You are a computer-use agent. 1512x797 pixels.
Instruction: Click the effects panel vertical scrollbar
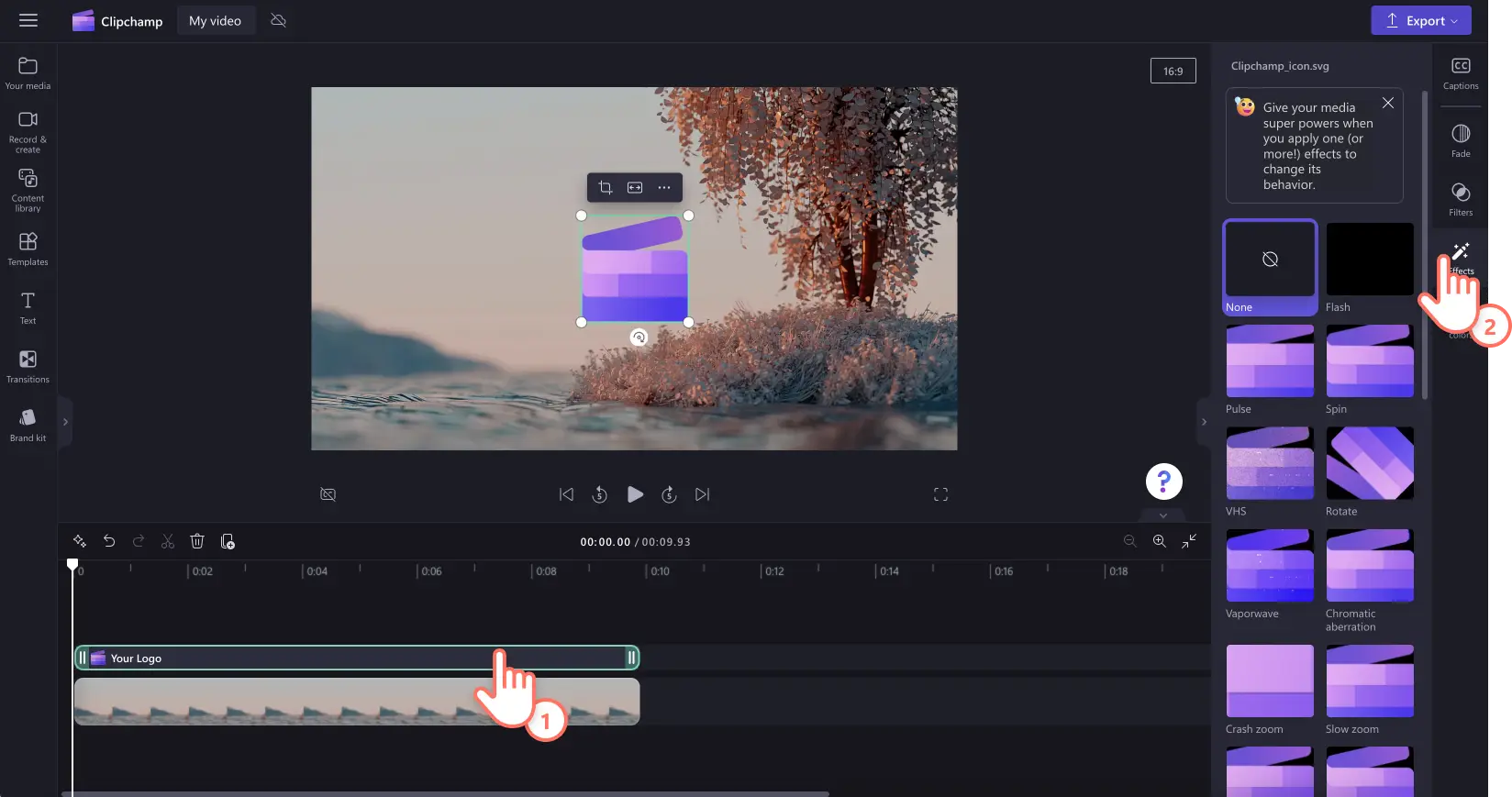1425,246
